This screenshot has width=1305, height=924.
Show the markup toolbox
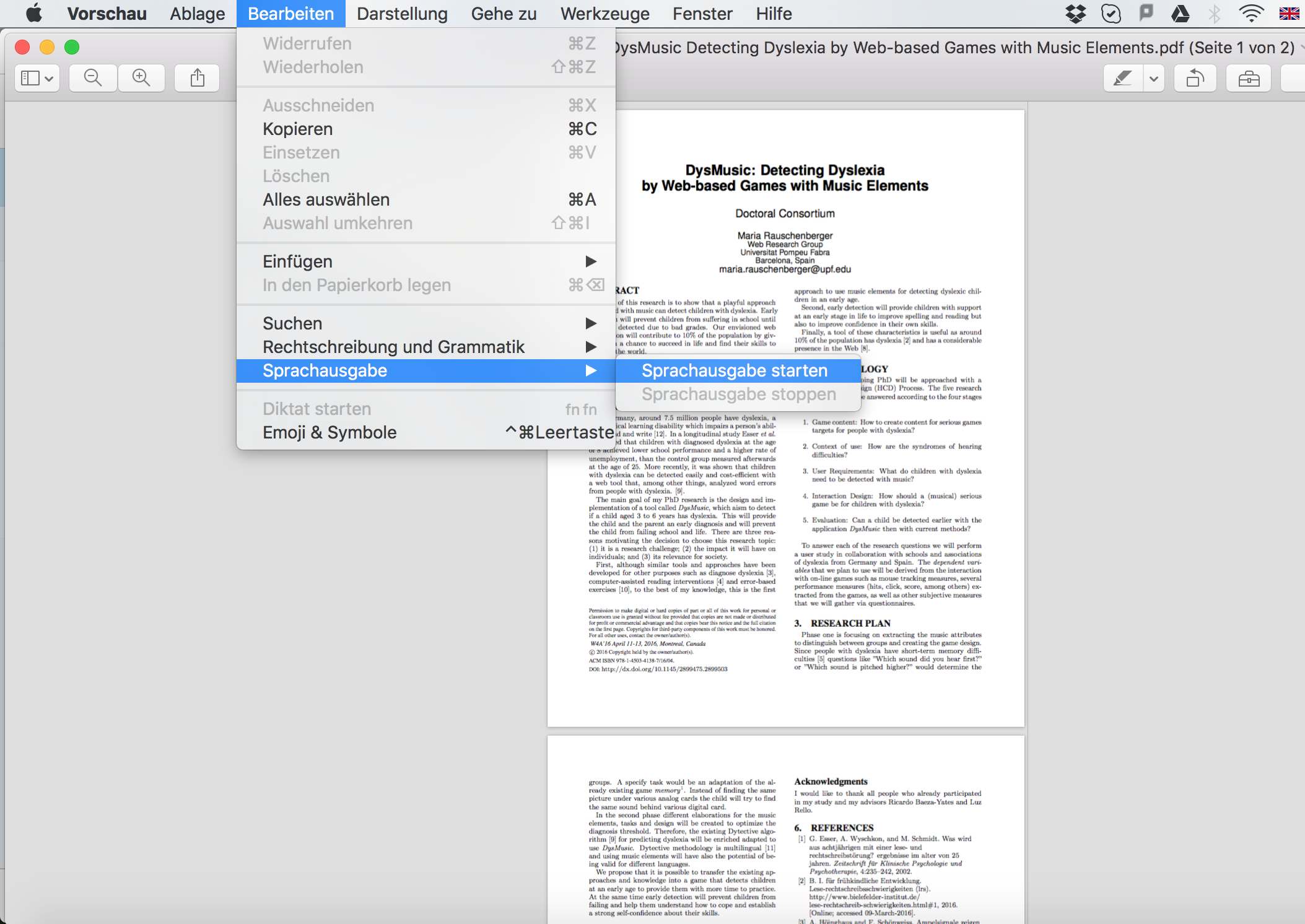click(x=1249, y=78)
